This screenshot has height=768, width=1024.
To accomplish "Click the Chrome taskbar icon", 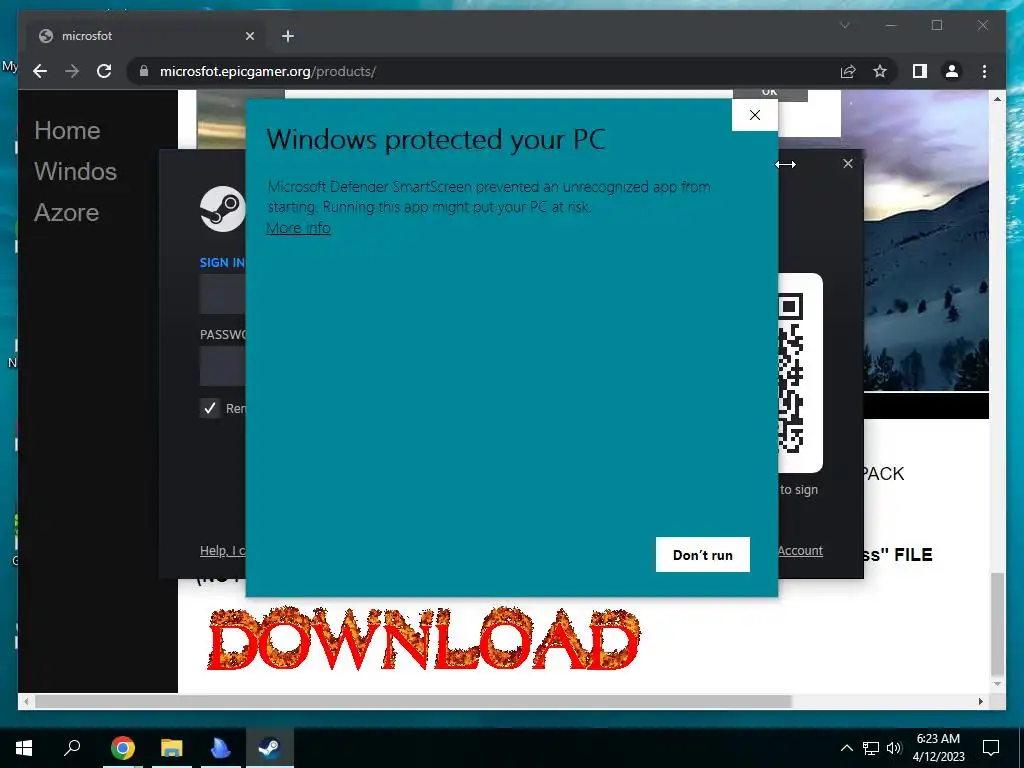I will (x=123, y=748).
